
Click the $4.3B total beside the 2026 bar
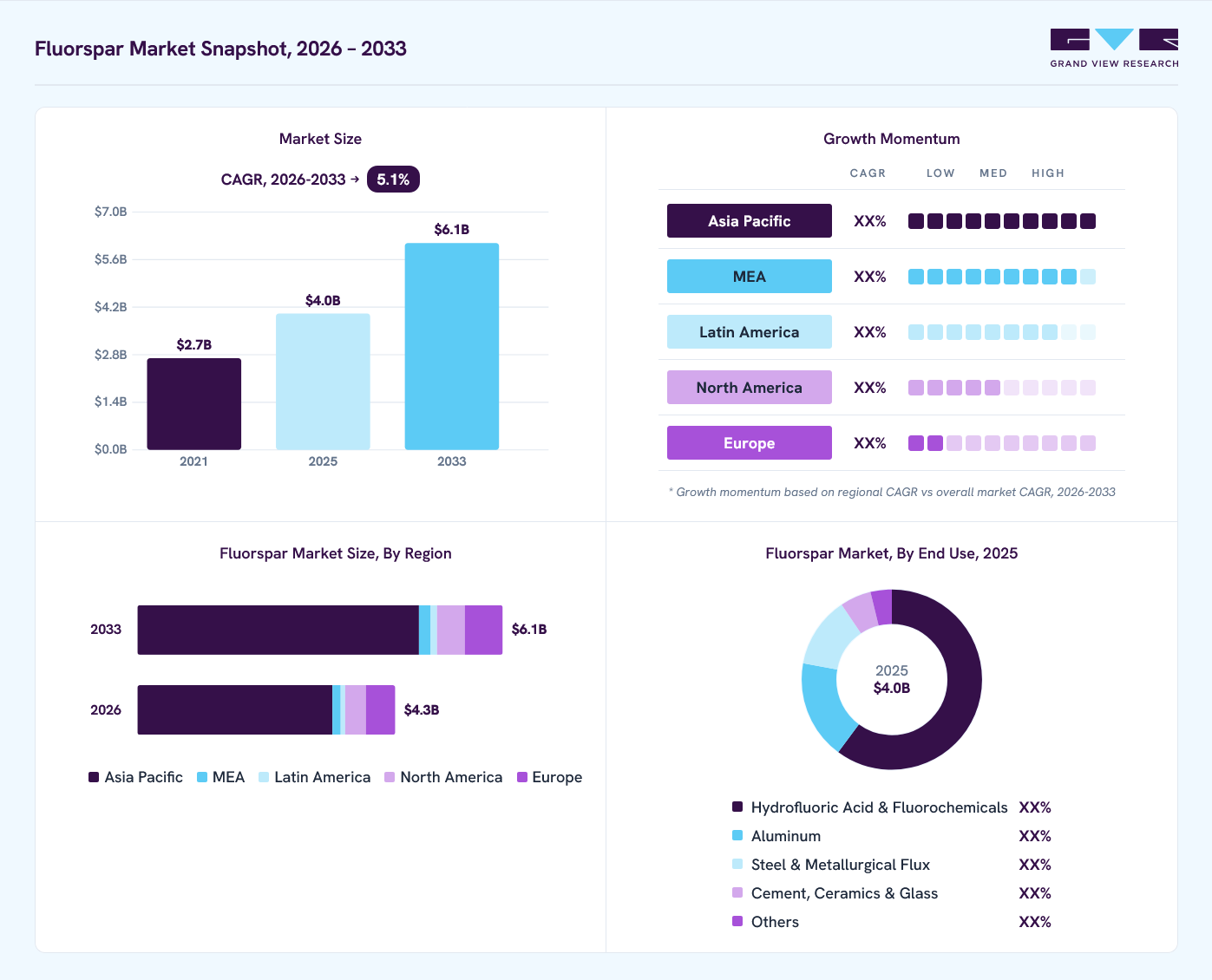click(422, 709)
